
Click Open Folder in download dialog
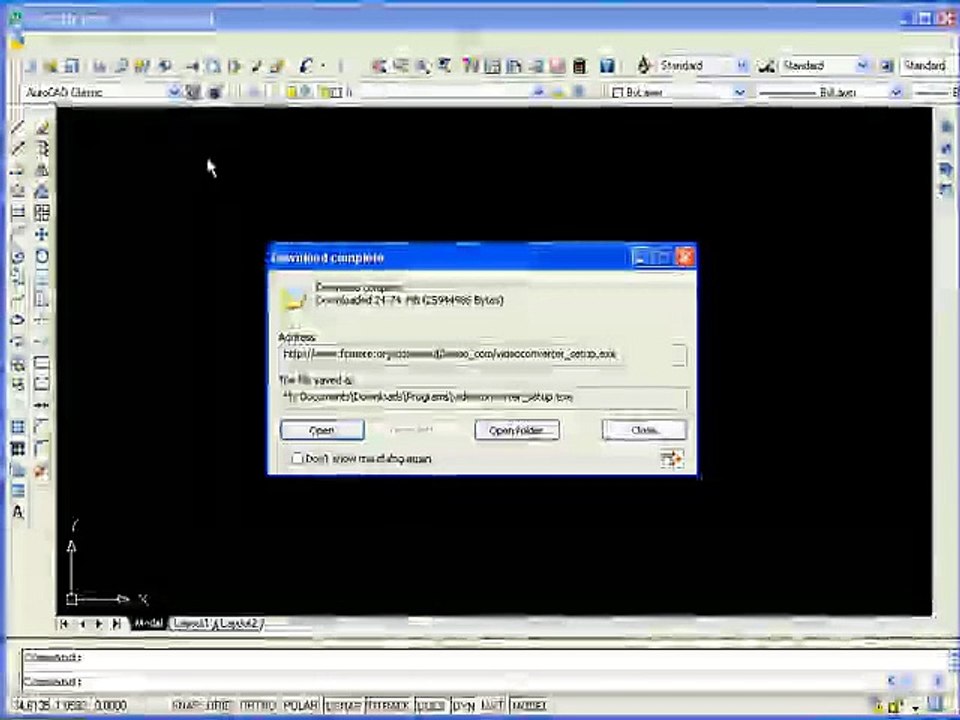[517, 430]
